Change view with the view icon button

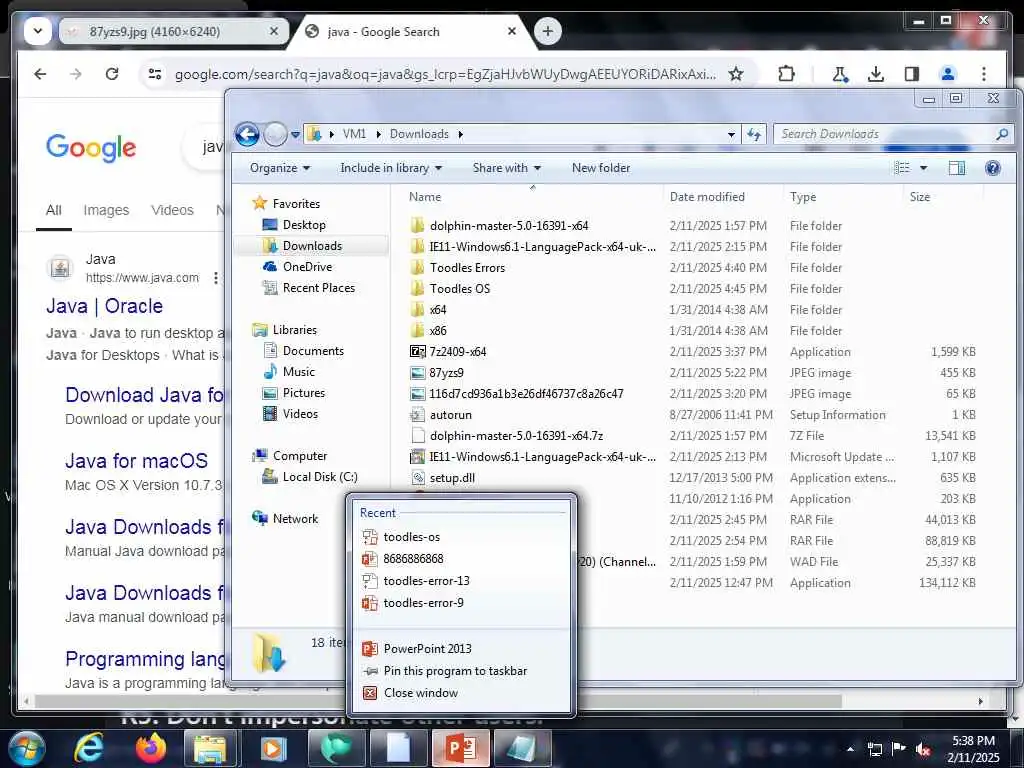[x=902, y=168]
